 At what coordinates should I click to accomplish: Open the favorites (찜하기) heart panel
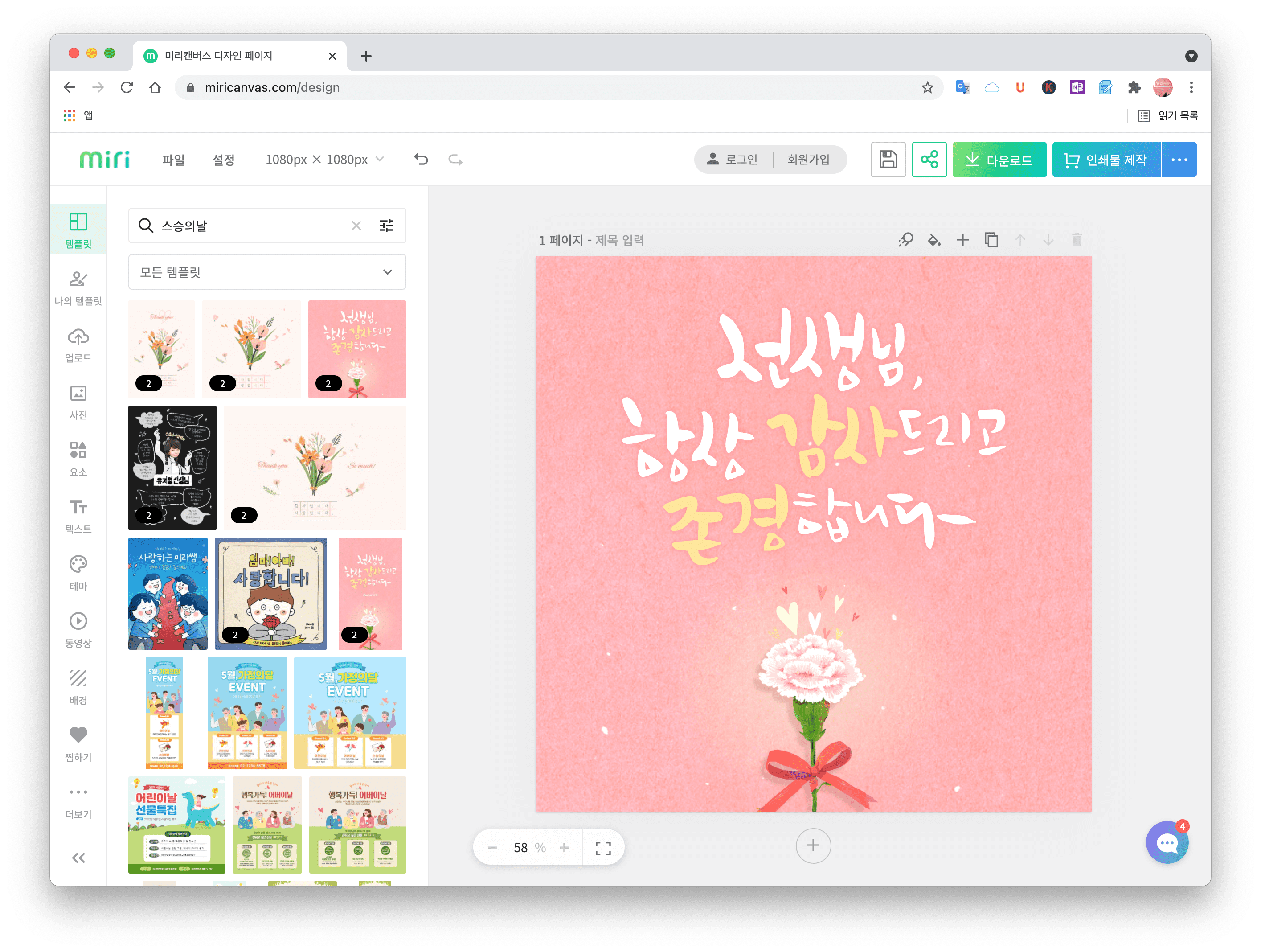pos(78,743)
